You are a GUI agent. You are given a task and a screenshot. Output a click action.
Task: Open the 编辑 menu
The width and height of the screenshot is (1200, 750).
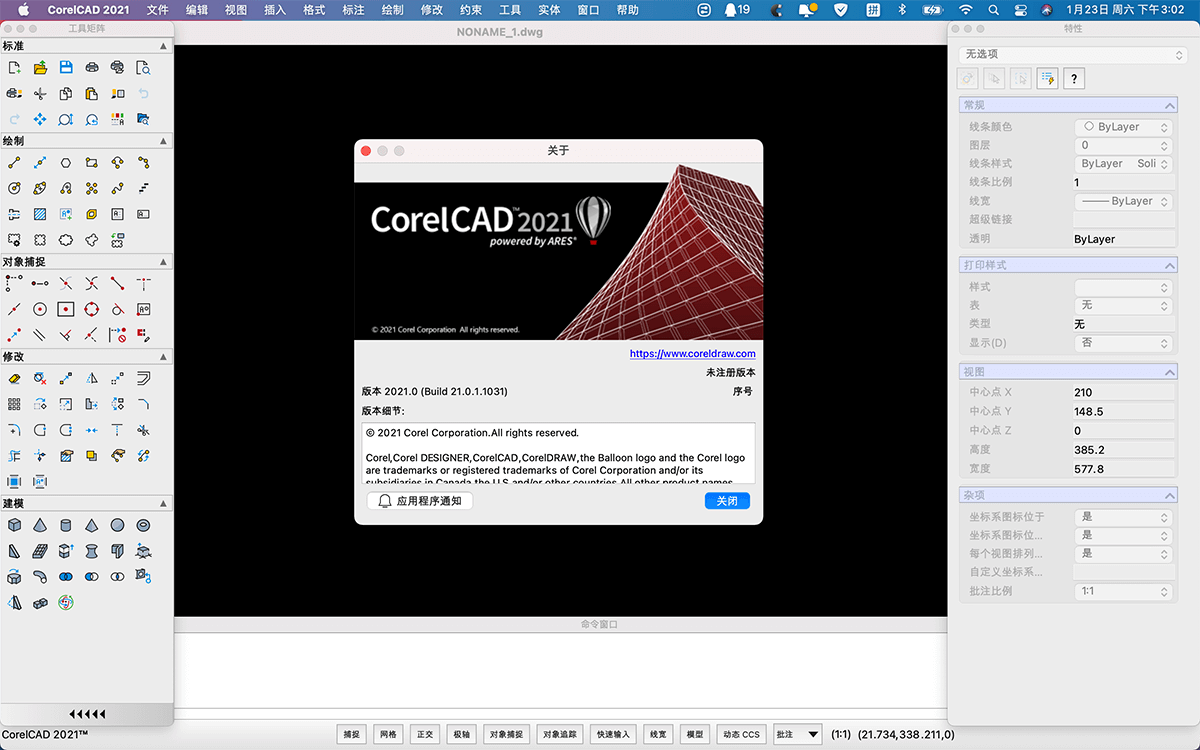197,10
